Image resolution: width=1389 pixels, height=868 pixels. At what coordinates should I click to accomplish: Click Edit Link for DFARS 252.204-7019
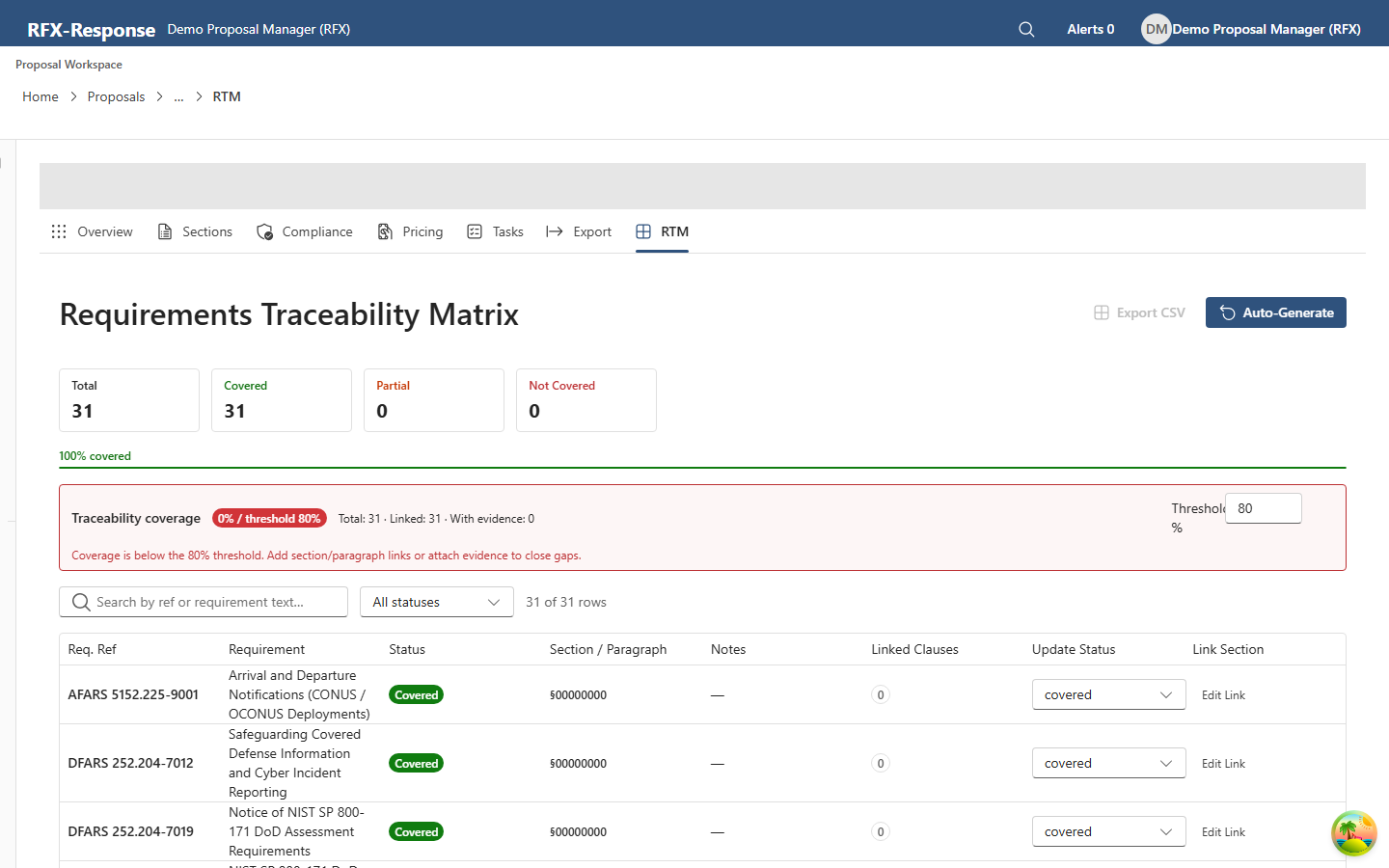point(1223,832)
